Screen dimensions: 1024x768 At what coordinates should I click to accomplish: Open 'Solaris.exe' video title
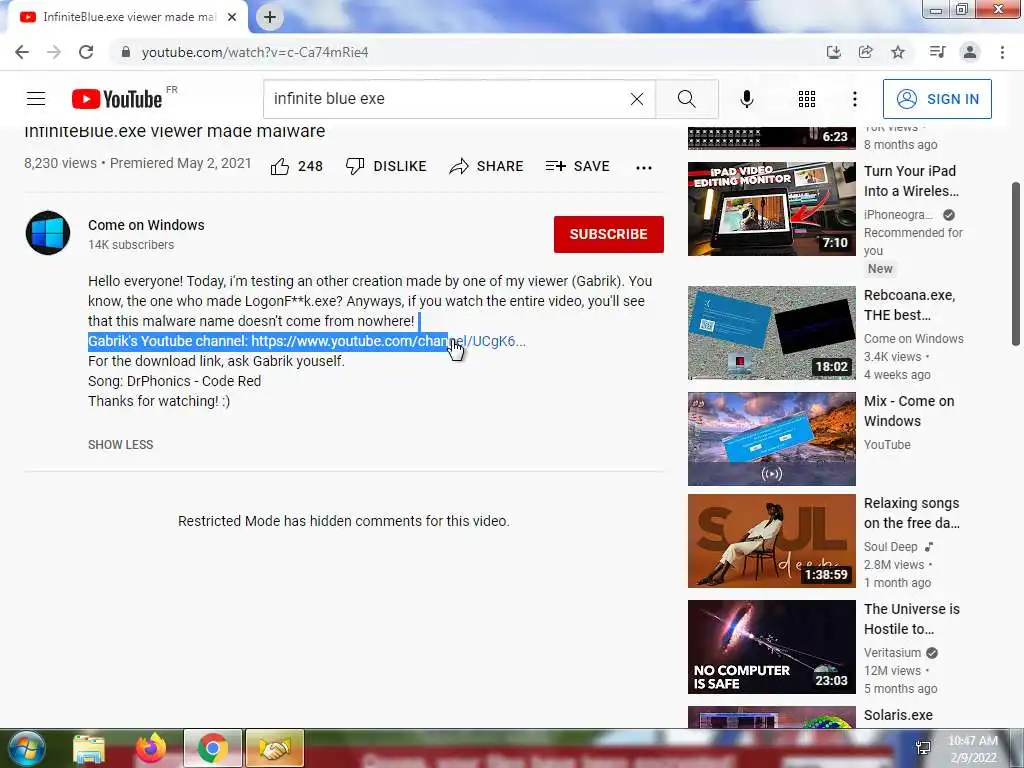(x=898, y=715)
